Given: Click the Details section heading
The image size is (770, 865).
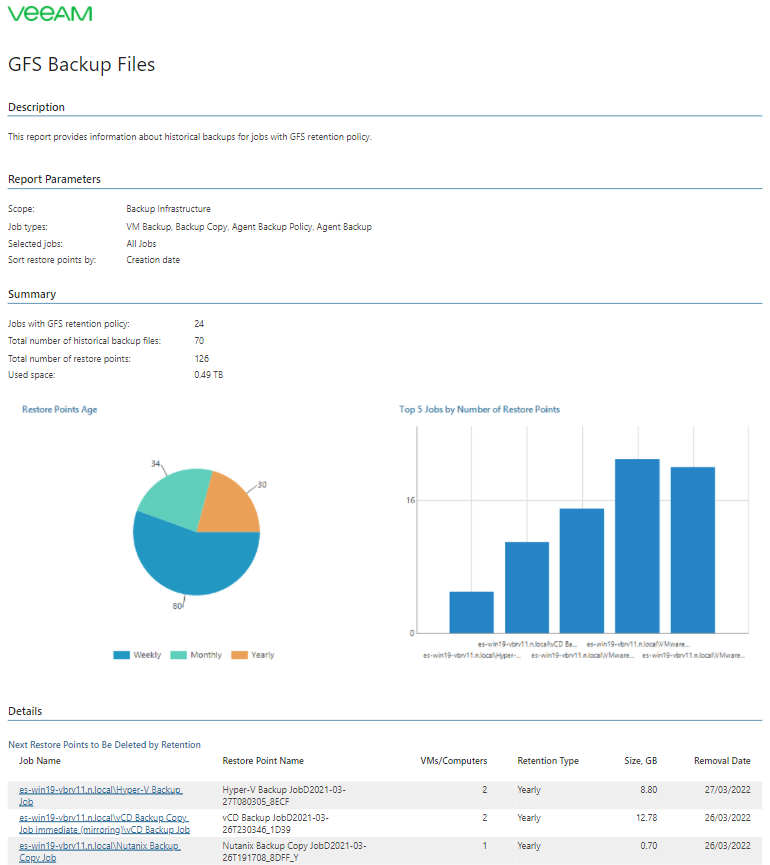Looking at the screenshot, I should [x=25, y=711].
